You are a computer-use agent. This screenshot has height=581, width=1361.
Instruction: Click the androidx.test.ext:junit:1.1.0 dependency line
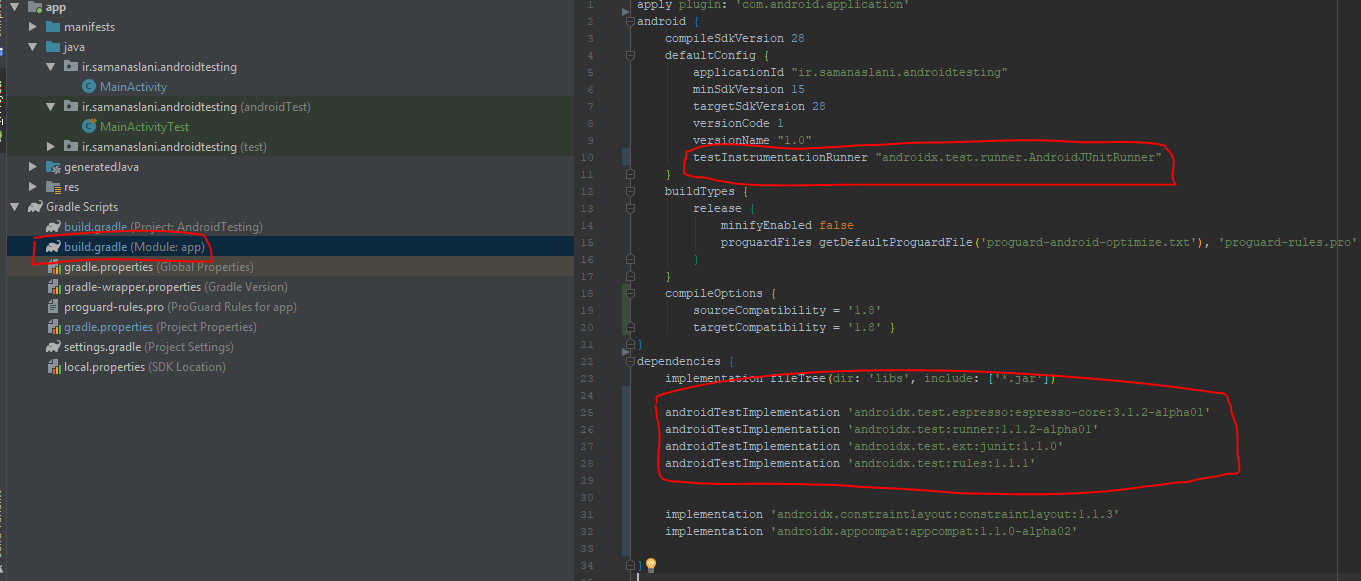[864, 446]
